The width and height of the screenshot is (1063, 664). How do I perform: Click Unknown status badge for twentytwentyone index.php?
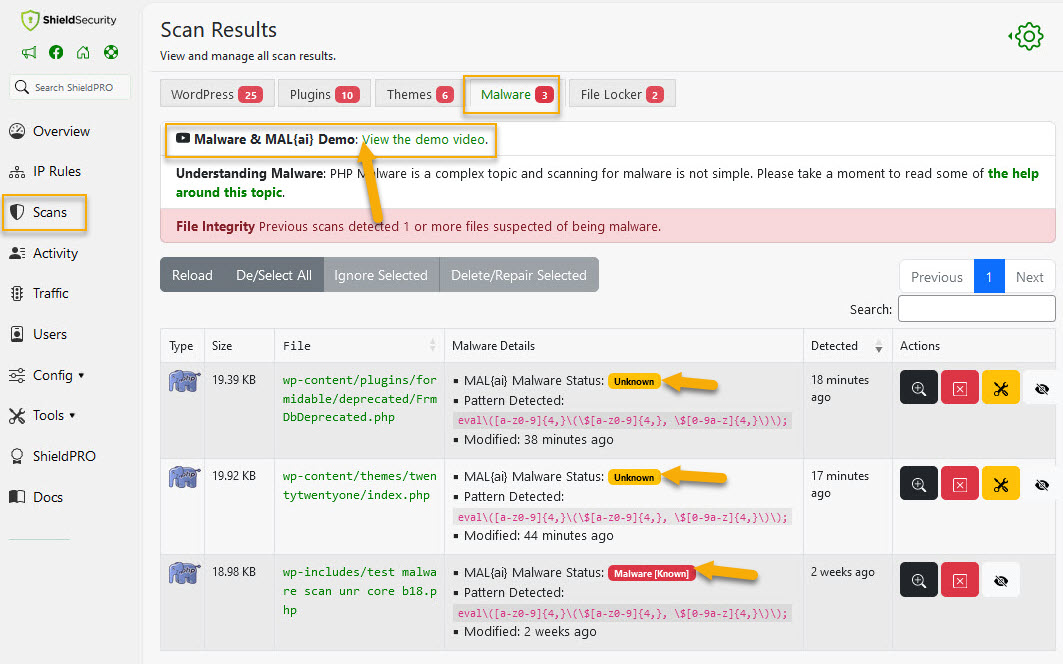(x=634, y=477)
